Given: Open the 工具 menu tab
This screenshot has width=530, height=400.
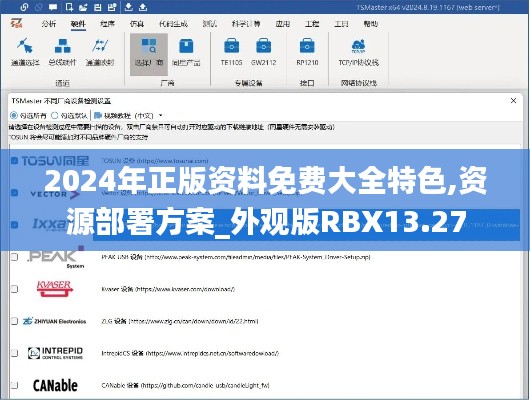Looking at the screenshot, I should [341, 24].
